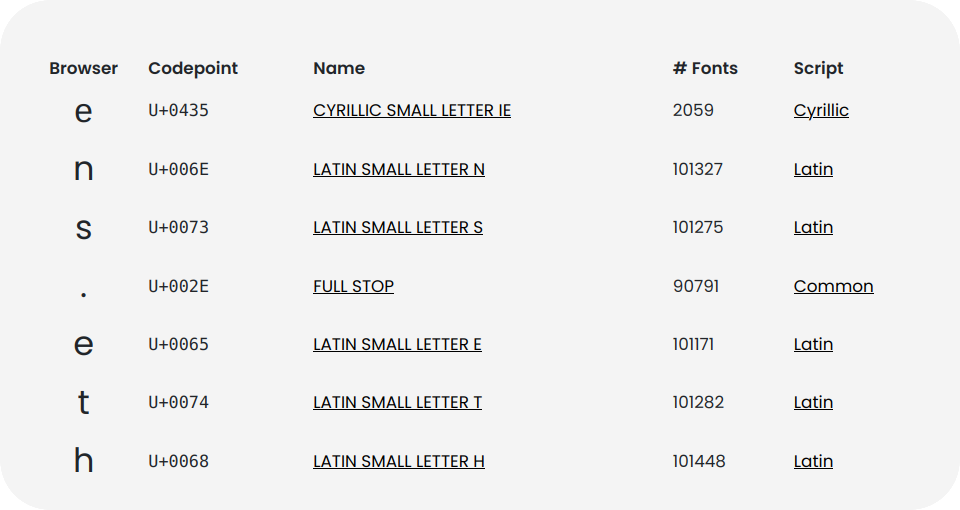Open Latin script link in U+006E row
Image resolution: width=960 pixels, height=510 pixels.
coord(813,169)
